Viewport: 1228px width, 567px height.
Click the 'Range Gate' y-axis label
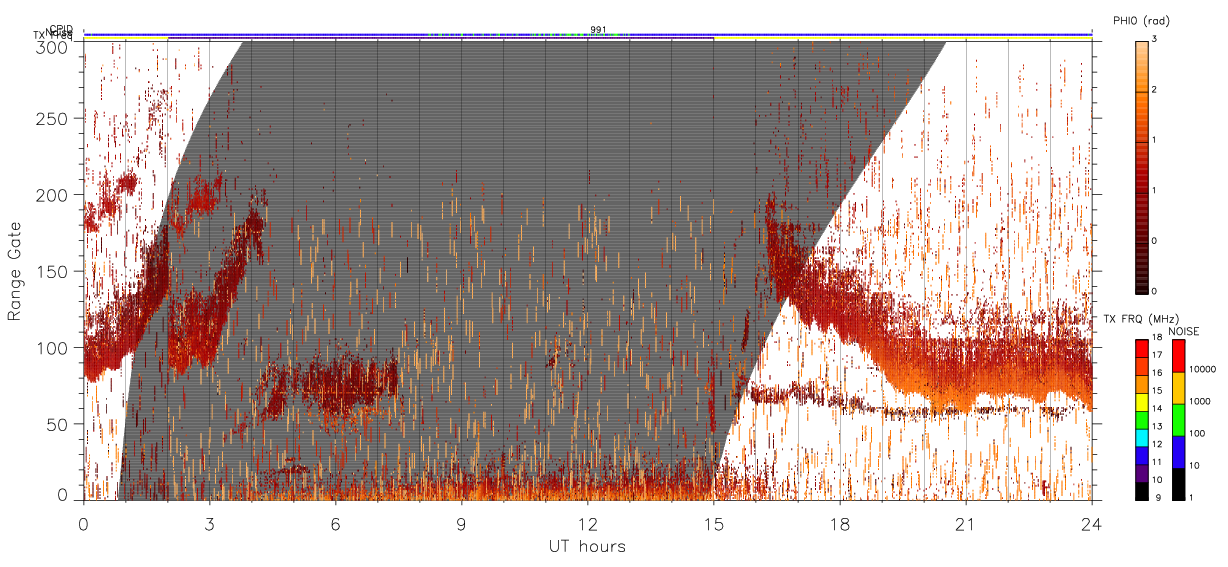coord(15,271)
